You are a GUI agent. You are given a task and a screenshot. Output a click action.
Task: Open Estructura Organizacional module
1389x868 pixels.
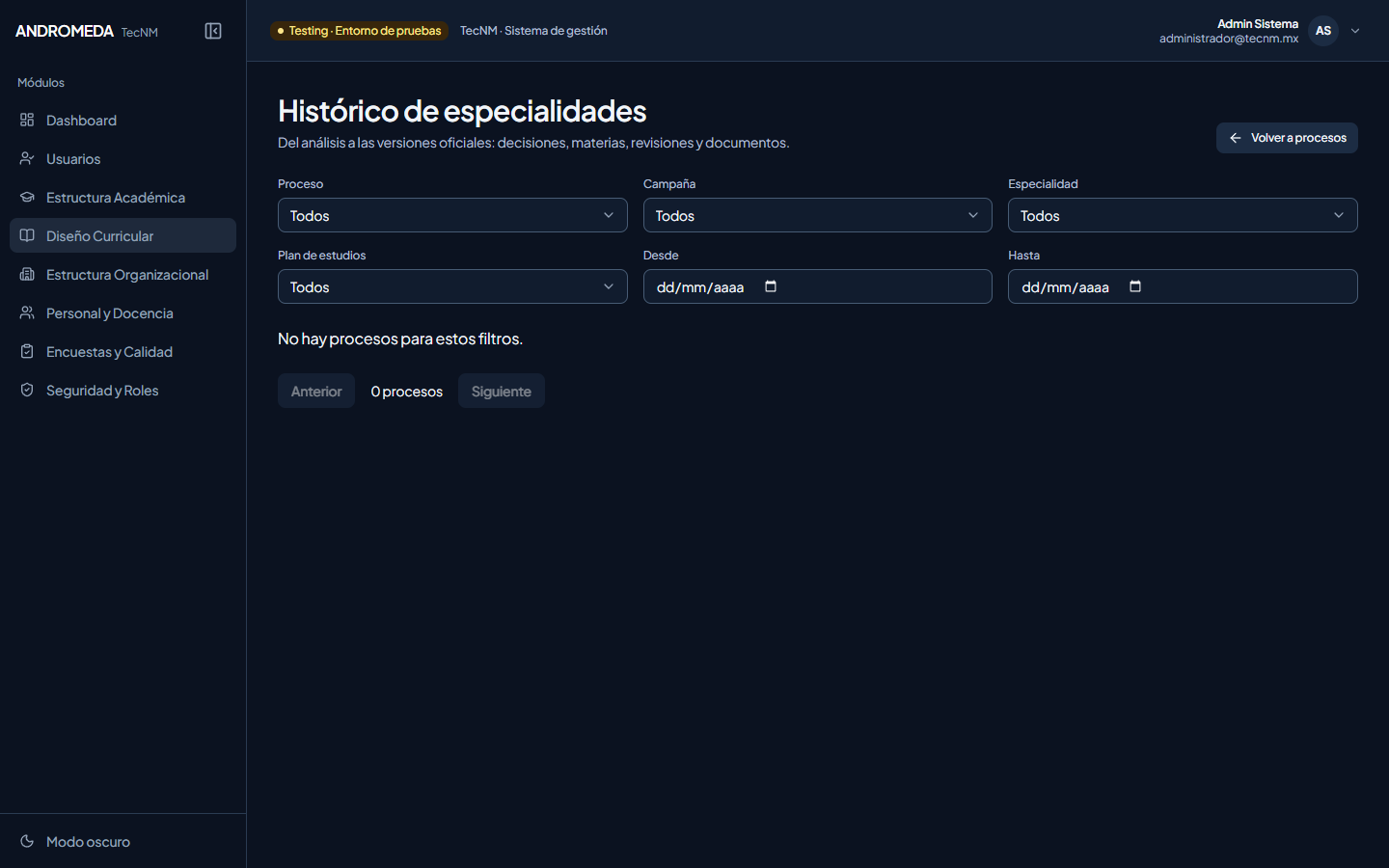[123, 274]
